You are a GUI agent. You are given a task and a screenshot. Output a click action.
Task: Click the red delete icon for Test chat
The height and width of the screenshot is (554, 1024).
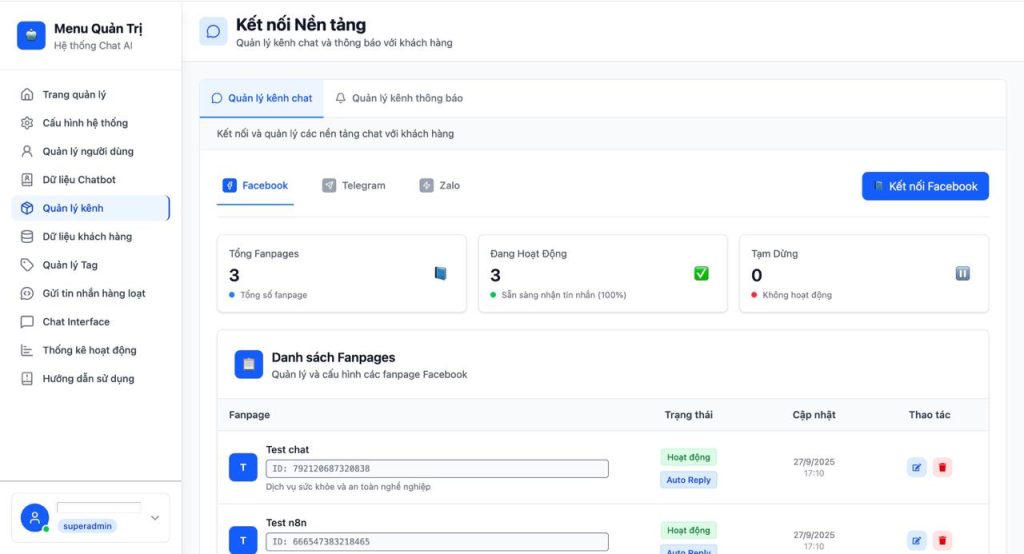(x=942, y=467)
